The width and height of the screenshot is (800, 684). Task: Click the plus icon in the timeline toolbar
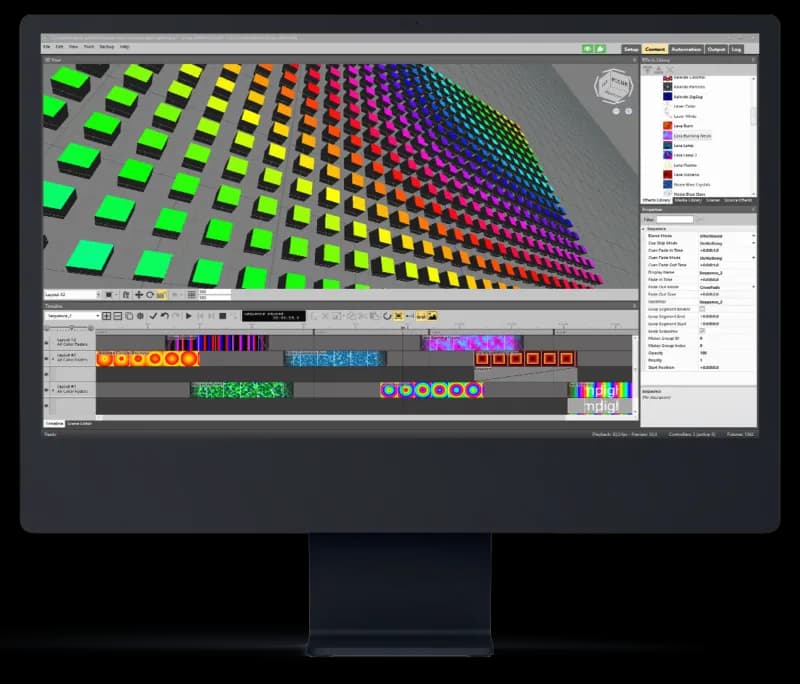click(107, 316)
